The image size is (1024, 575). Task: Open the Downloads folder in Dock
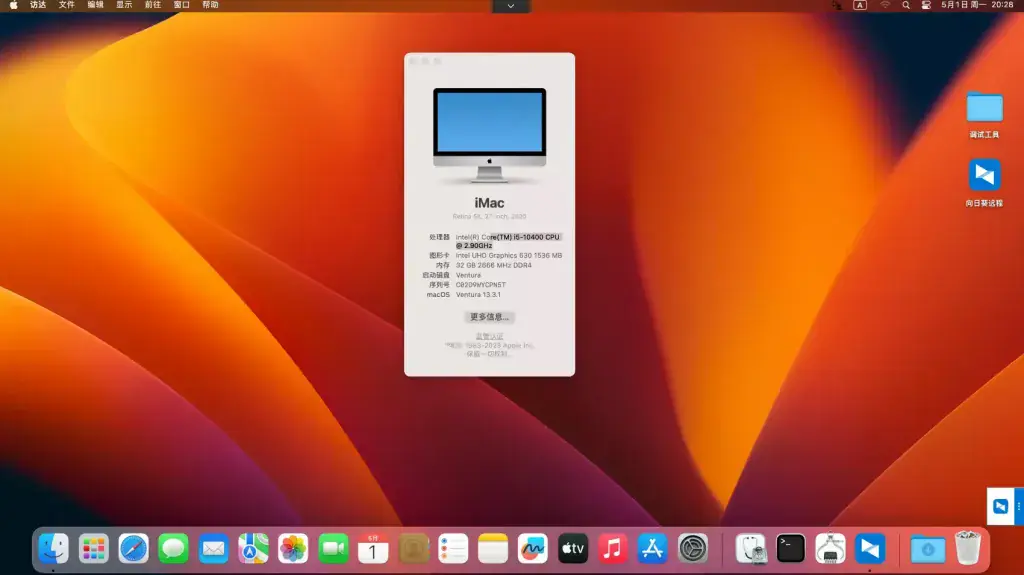click(x=927, y=548)
